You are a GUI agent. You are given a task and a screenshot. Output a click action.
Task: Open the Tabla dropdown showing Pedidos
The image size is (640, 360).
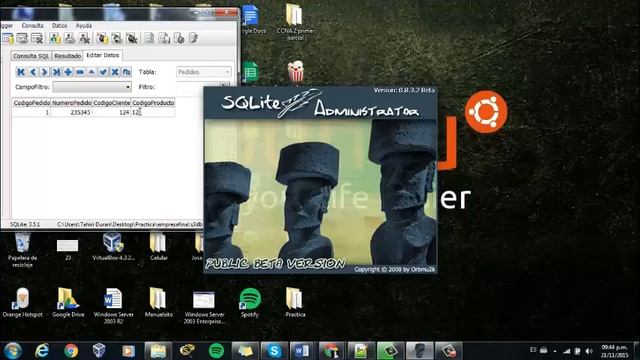(204, 72)
